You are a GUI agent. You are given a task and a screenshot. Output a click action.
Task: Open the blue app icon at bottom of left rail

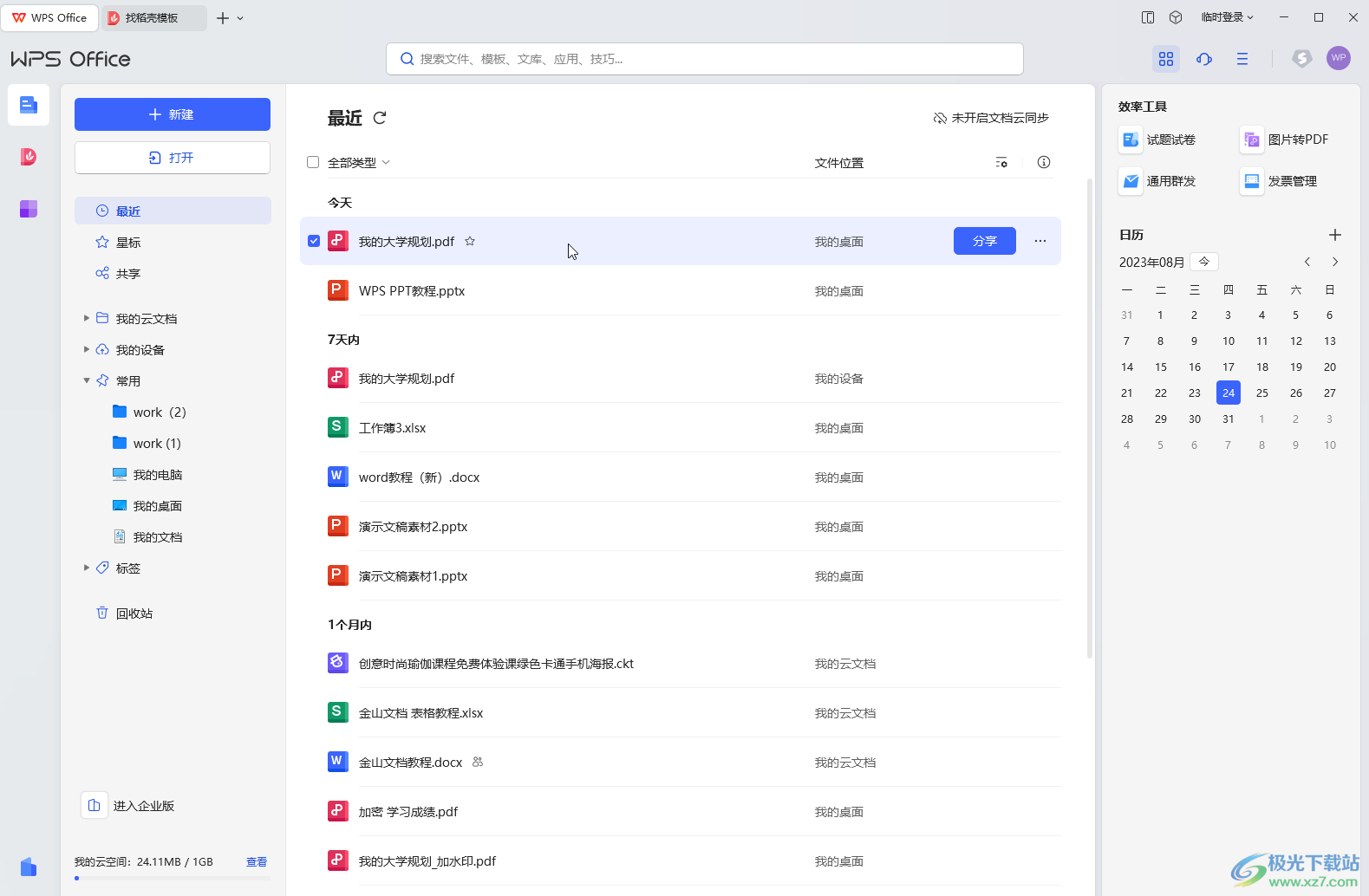(29, 867)
